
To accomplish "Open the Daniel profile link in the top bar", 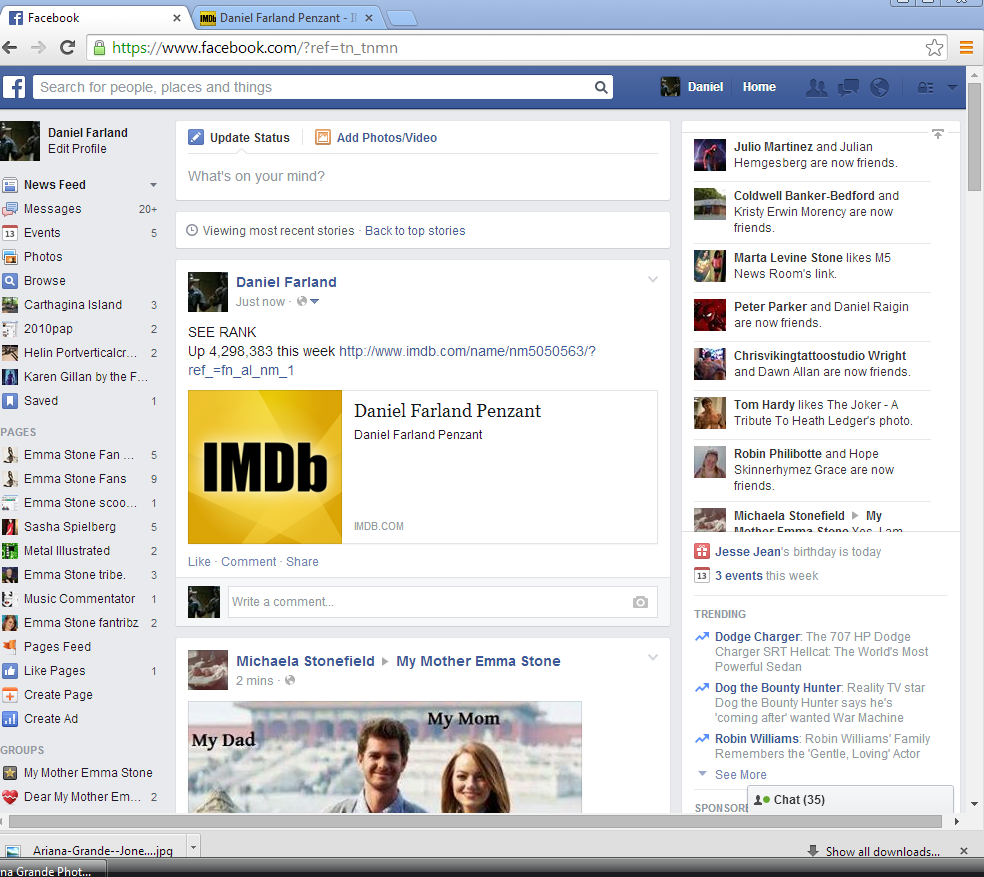I will (x=692, y=87).
